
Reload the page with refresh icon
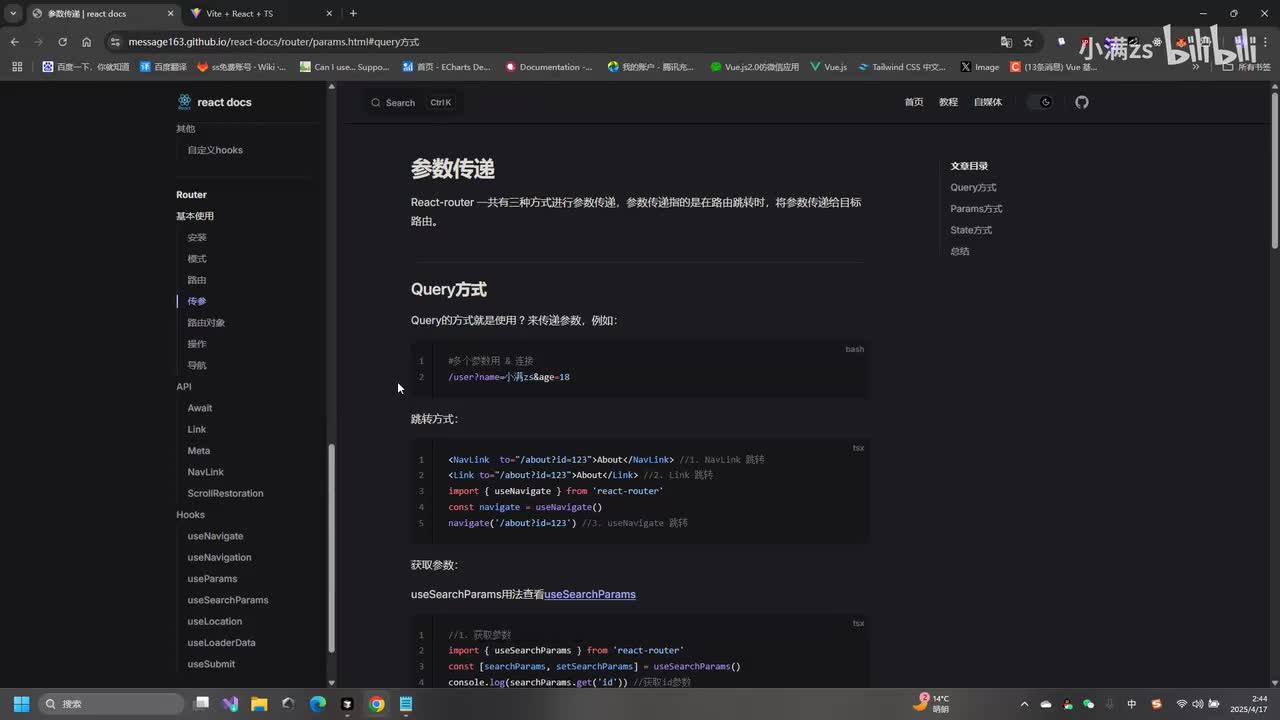pos(62,42)
